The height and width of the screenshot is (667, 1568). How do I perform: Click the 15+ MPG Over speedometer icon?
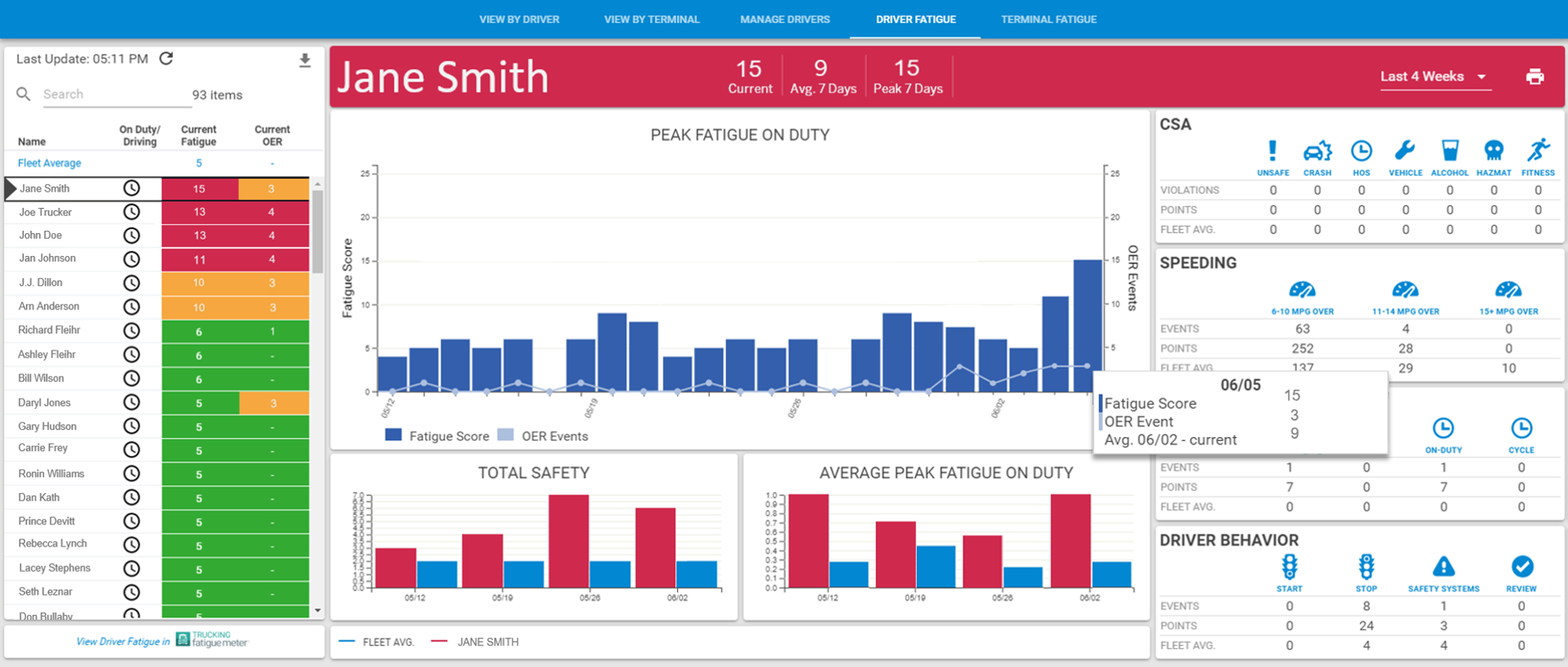coord(1508,290)
